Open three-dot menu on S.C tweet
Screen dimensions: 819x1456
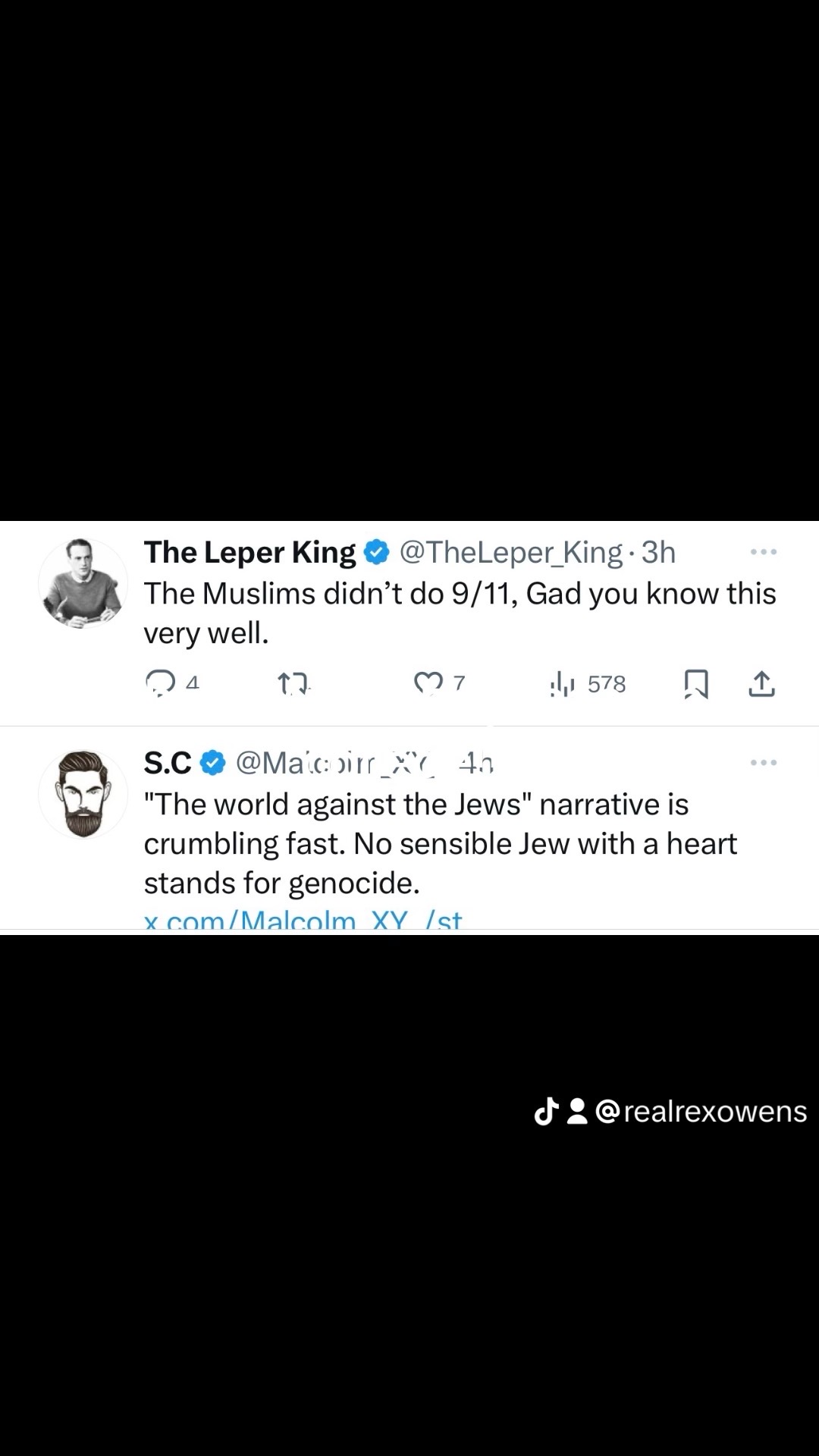tap(764, 763)
